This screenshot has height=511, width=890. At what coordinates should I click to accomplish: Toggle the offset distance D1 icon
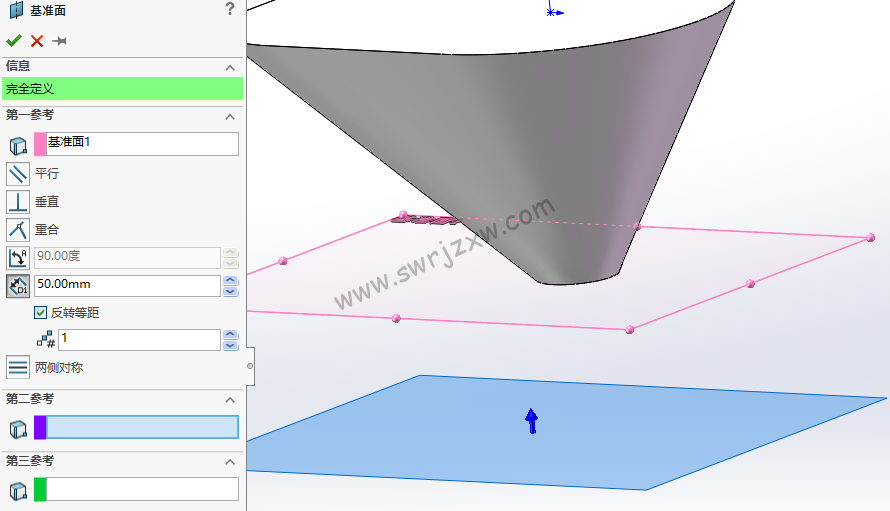point(18,286)
